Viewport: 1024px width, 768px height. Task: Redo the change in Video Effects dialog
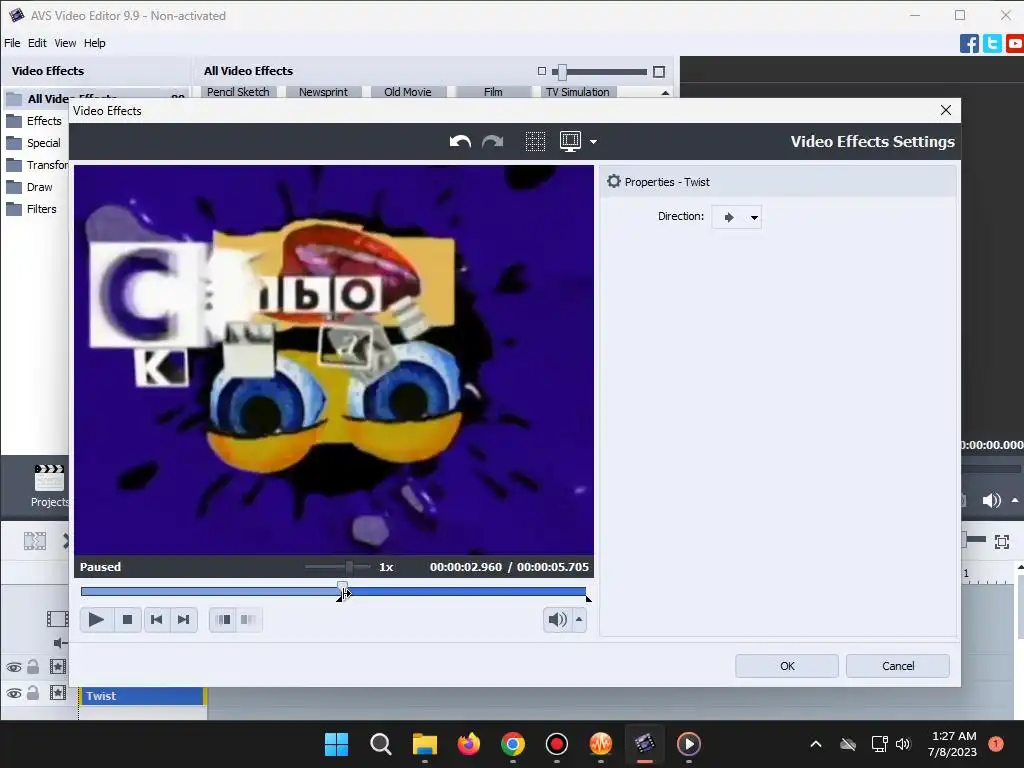click(x=492, y=142)
